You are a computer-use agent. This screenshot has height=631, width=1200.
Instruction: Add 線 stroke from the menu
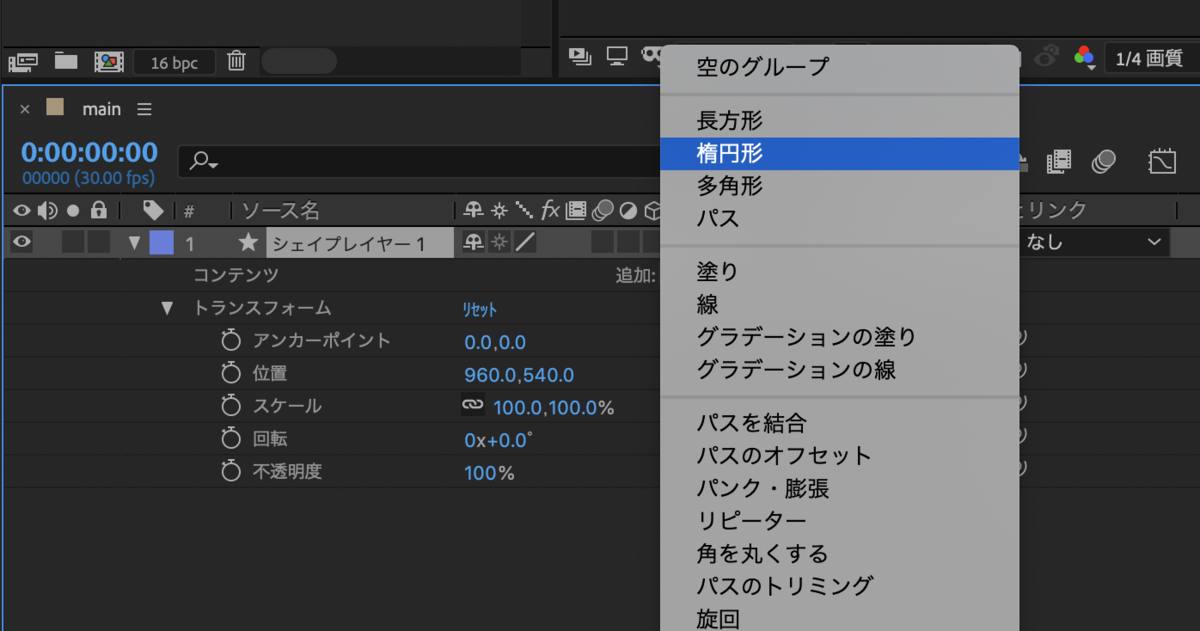tap(840, 304)
